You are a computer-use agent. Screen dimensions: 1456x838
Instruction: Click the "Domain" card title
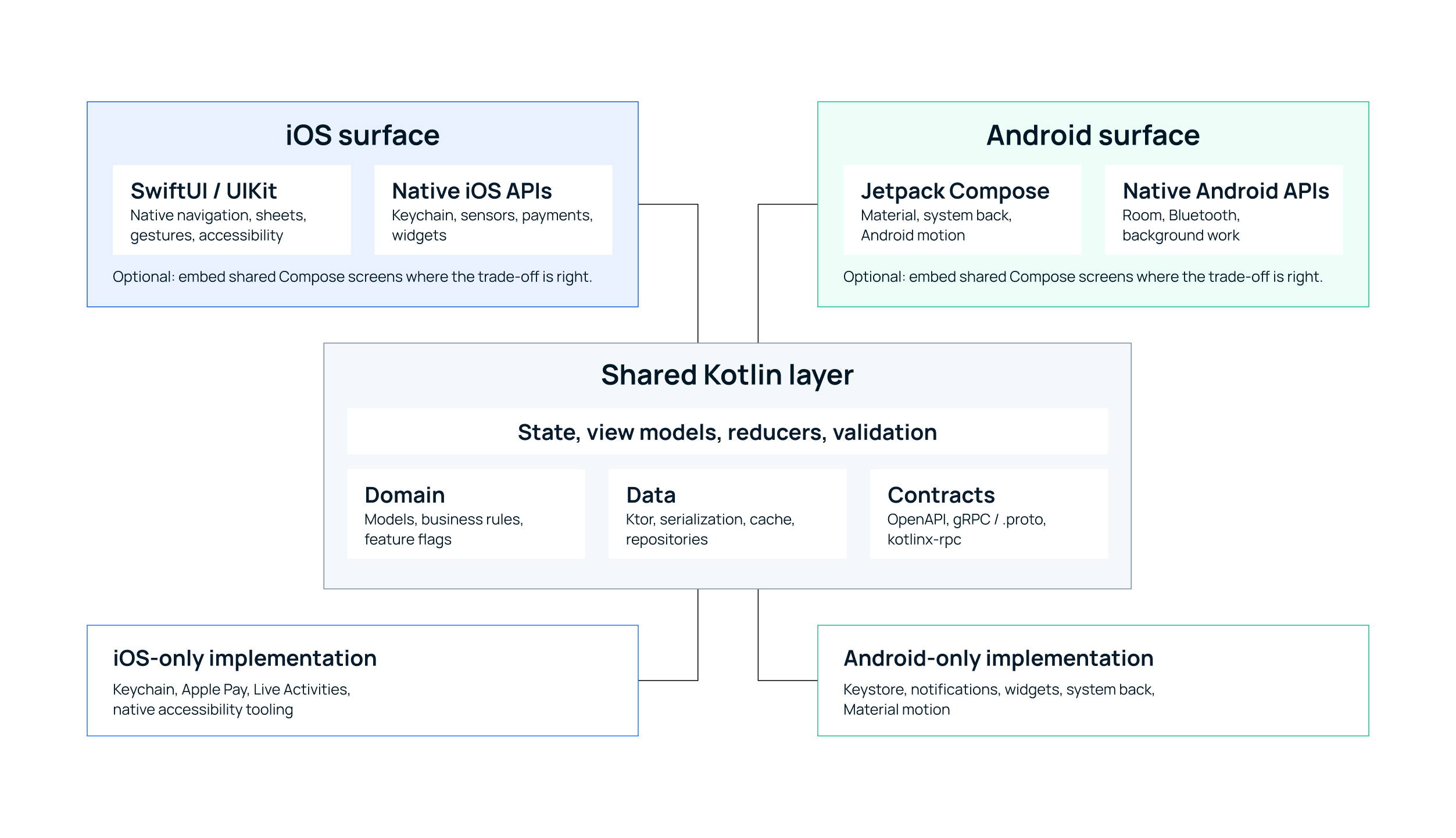coord(405,495)
